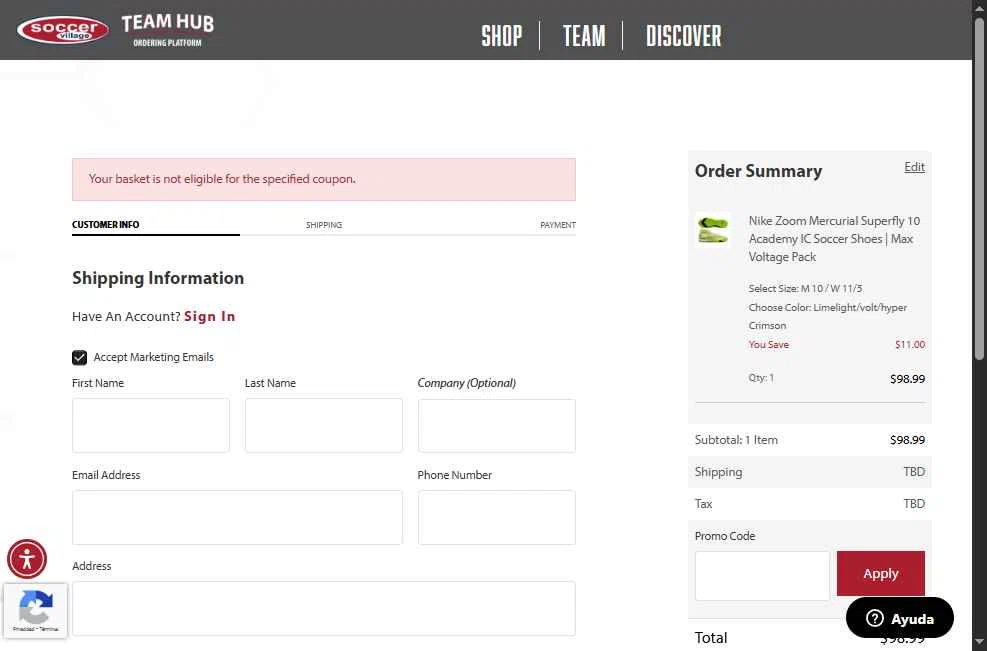The width and height of the screenshot is (987, 651).
Task: Open the Ayuda help chat button
Action: click(900, 618)
